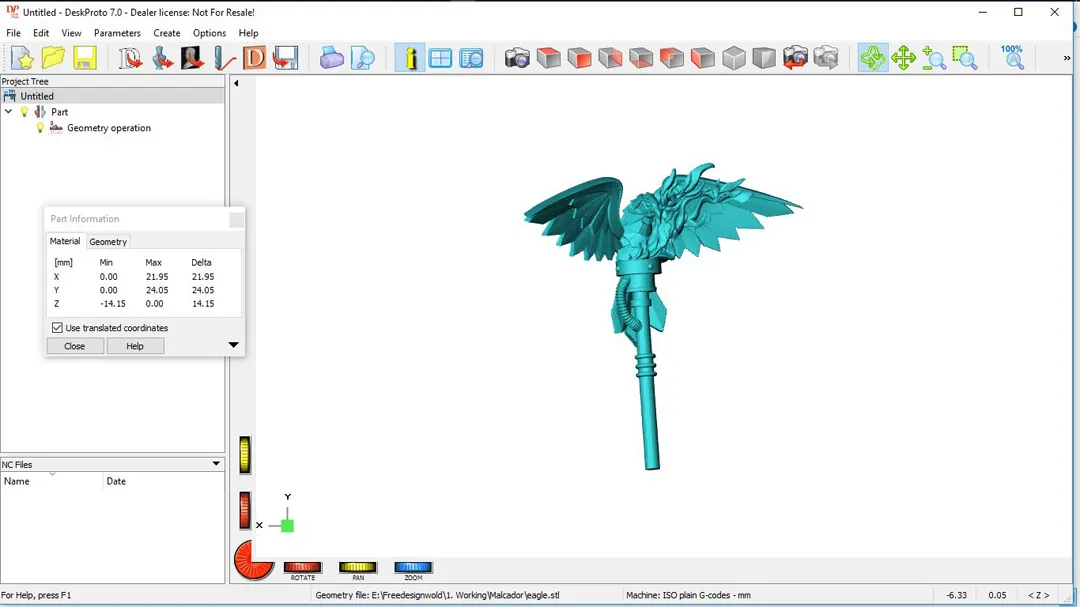This screenshot has width=1080, height=607.
Task: Open the Options menu
Action: coord(209,33)
